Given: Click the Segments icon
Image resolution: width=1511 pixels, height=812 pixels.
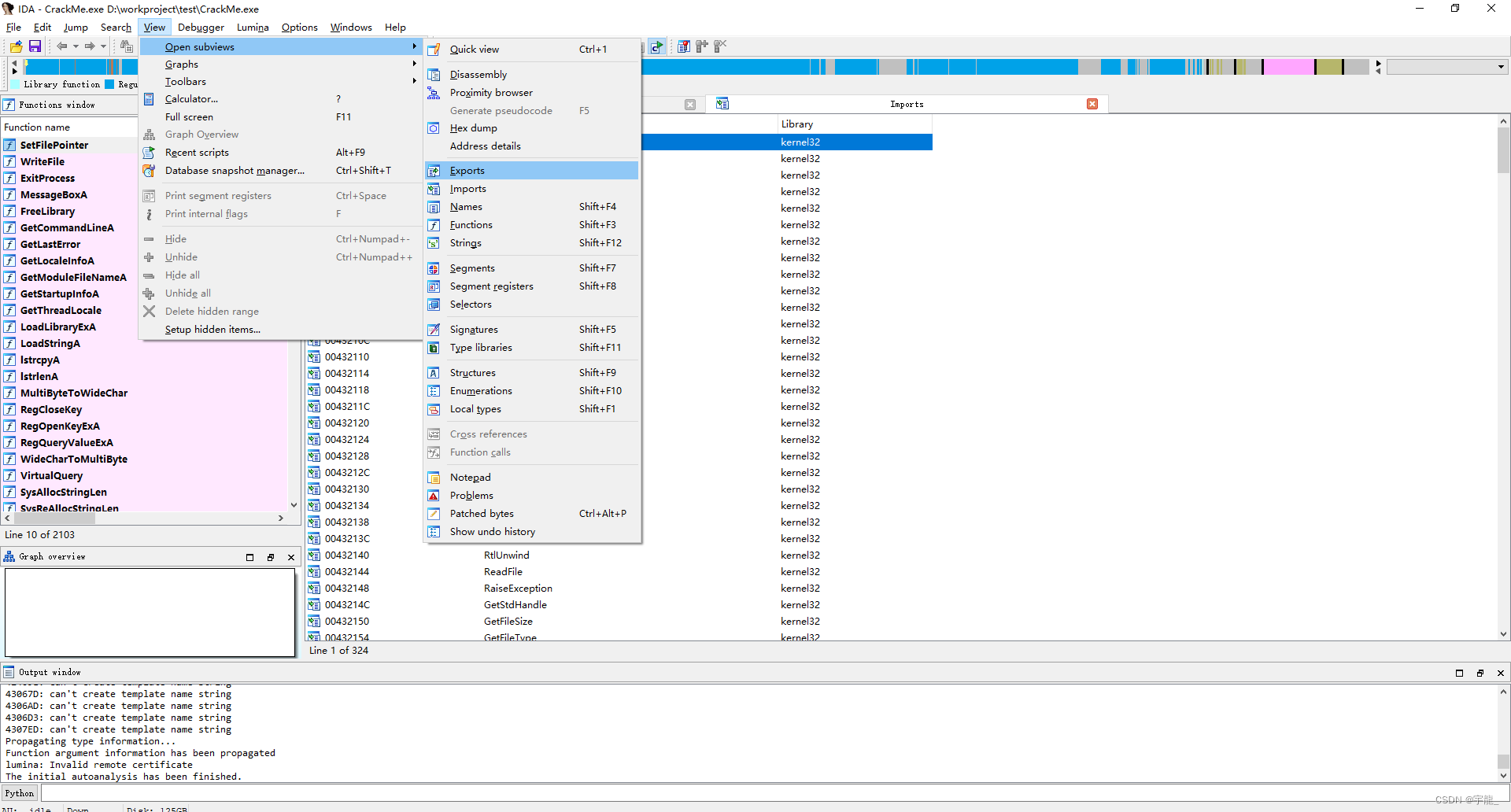Looking at the screenshot, I should [x=434, y=268].
